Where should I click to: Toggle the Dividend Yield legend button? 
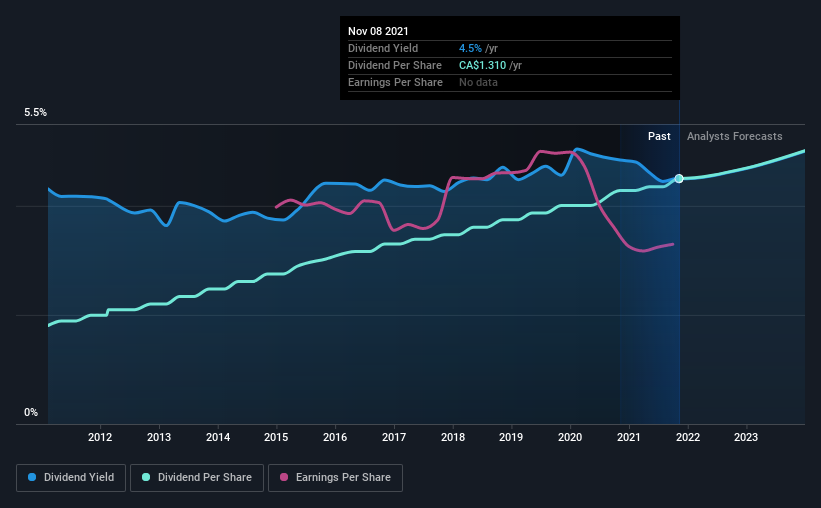coord(71,478)
